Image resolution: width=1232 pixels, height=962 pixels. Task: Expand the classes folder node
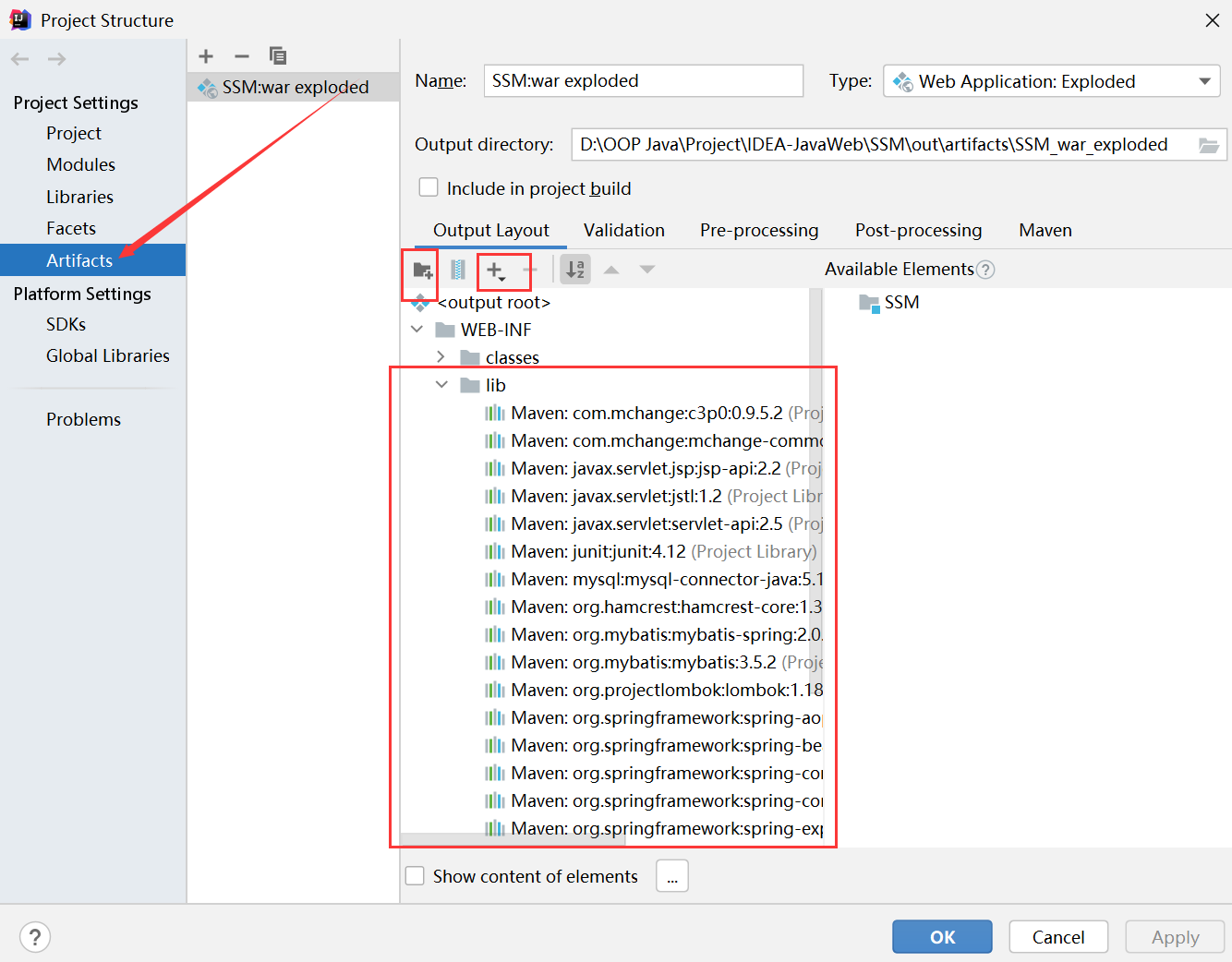pos(441,357)
